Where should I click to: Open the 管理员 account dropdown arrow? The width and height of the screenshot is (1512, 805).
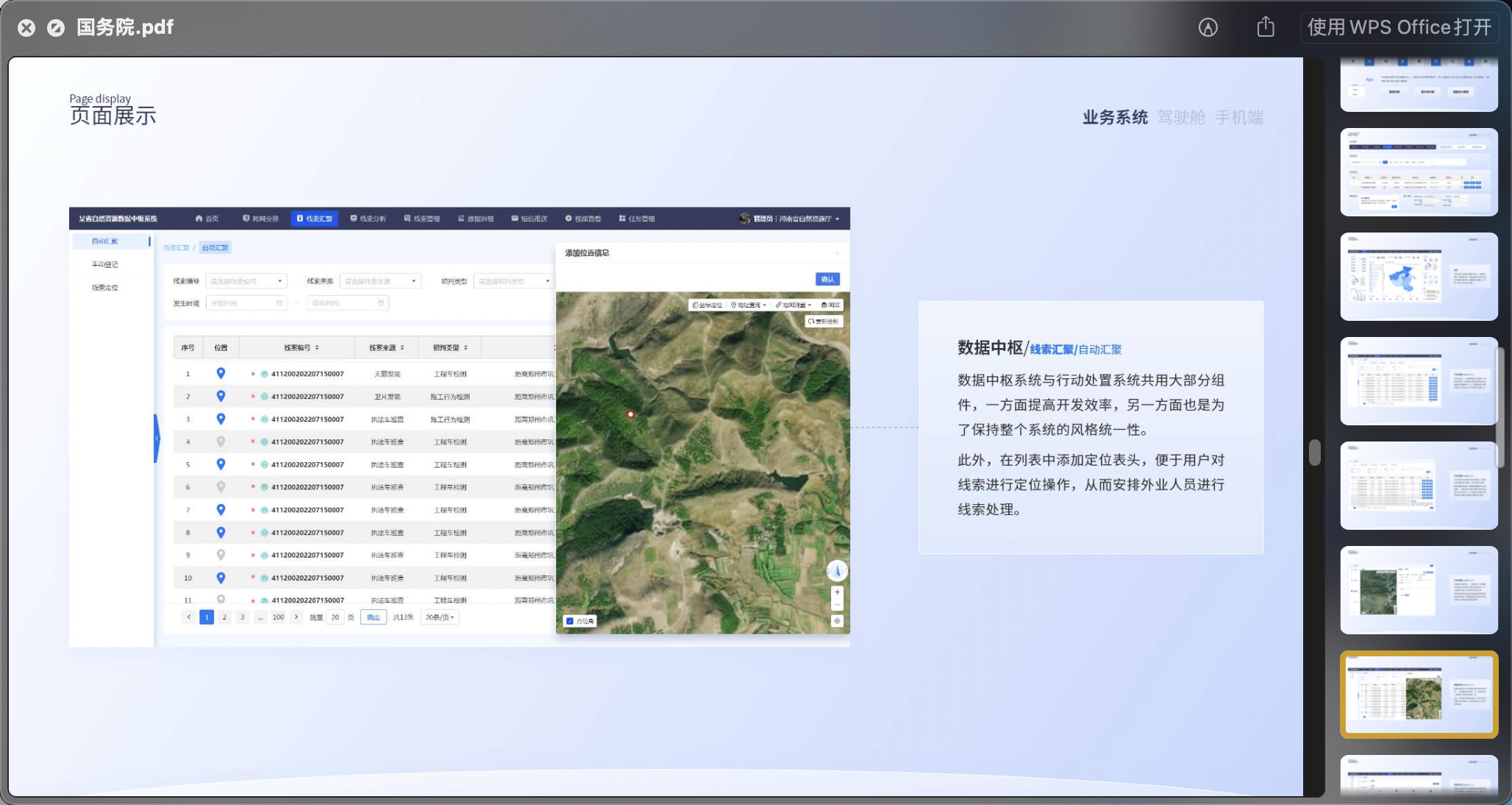tap(837, 219)
